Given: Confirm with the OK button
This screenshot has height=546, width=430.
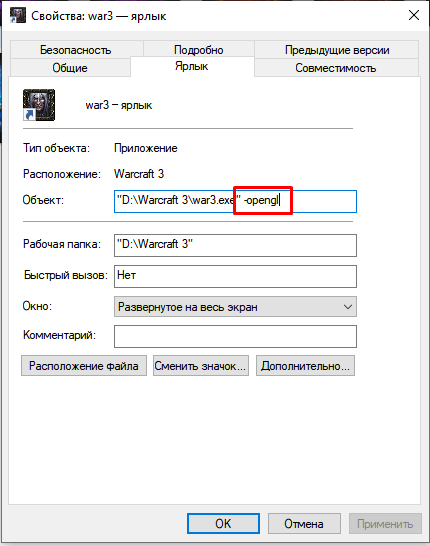Looking at the screenshot, I should (223, 523).
